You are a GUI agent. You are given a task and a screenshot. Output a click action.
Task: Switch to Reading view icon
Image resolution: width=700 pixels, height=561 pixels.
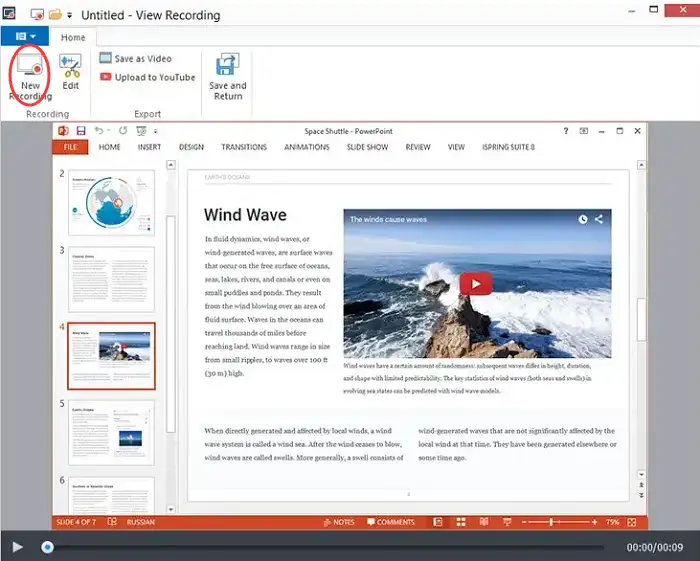(x=484, y=522)
